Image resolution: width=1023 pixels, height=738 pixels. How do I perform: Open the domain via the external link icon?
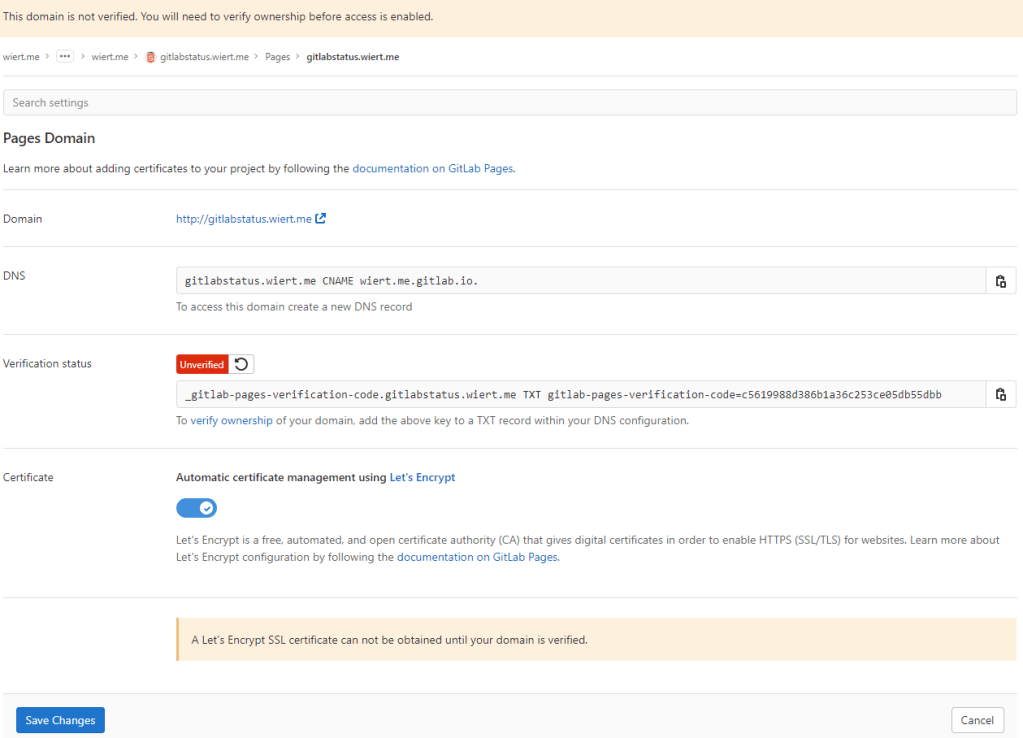[319, 218]
